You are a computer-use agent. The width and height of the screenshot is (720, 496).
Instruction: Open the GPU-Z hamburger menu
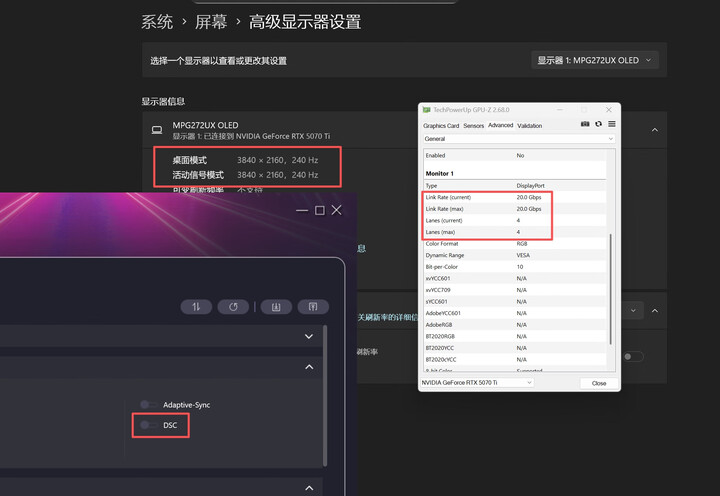pyautogui.click(x=611, y=125)
